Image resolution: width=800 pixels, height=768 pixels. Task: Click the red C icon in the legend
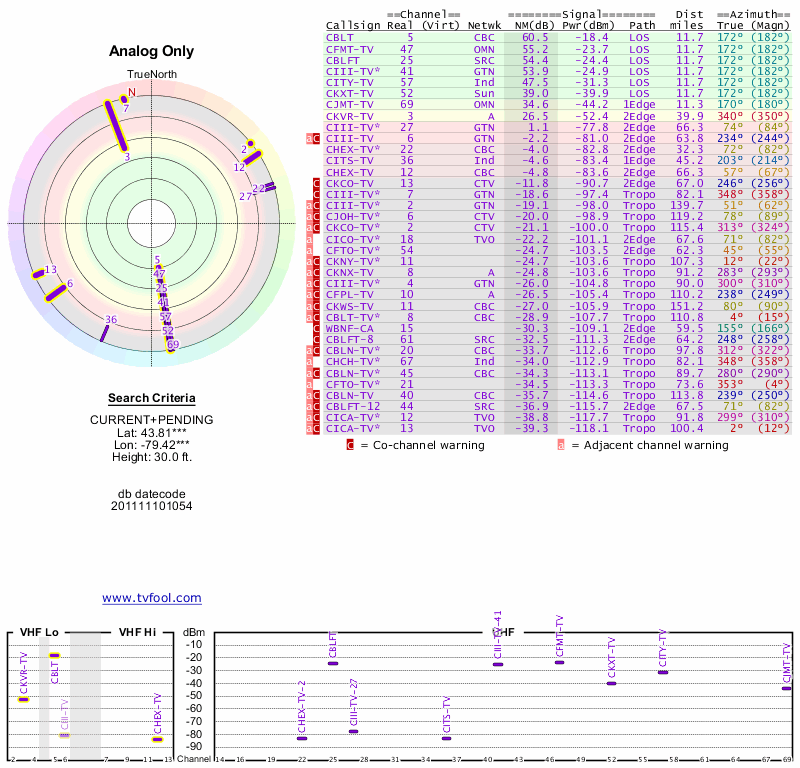pos(350,445)
